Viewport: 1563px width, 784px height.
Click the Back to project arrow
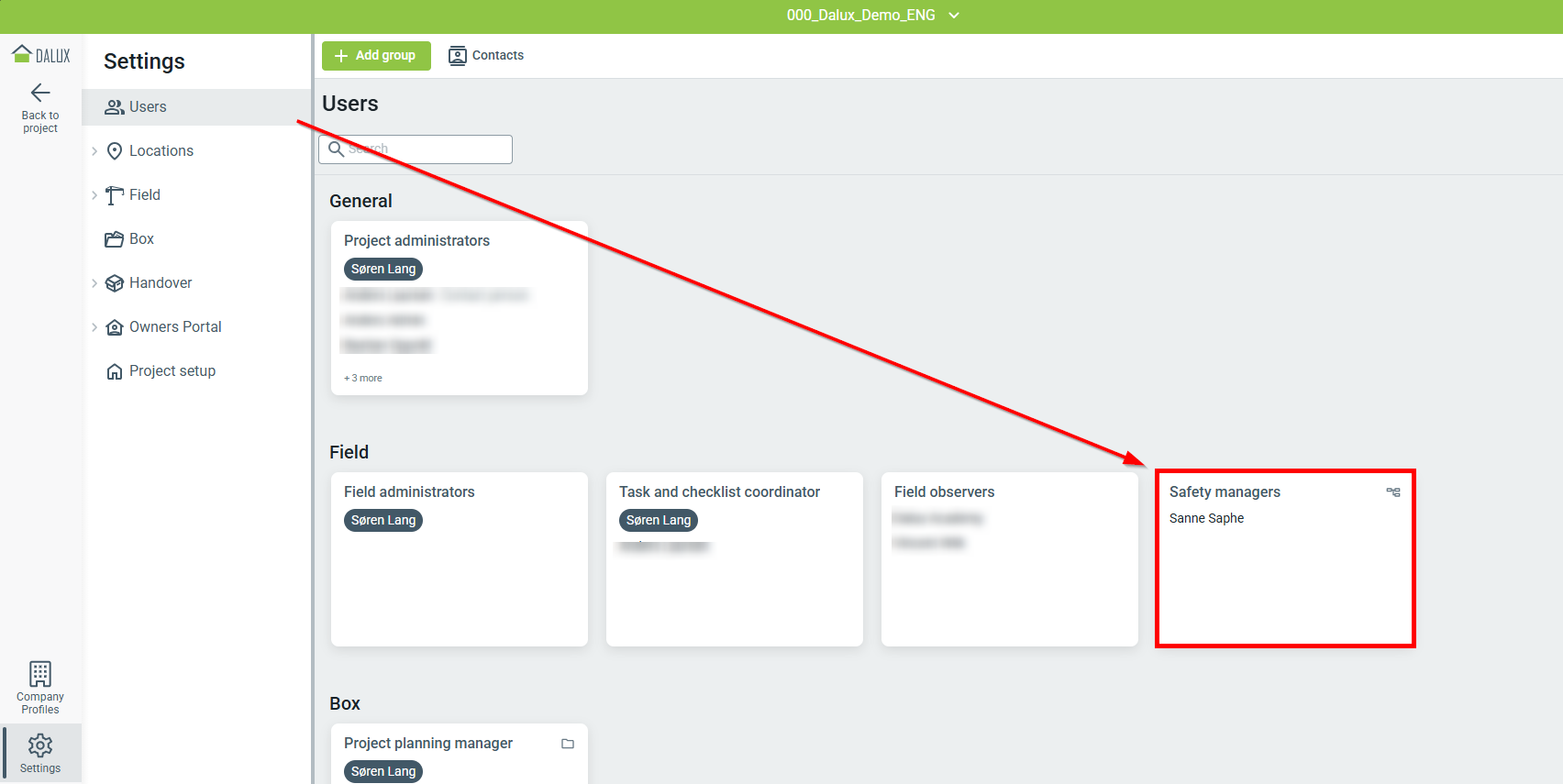(40, 93)
